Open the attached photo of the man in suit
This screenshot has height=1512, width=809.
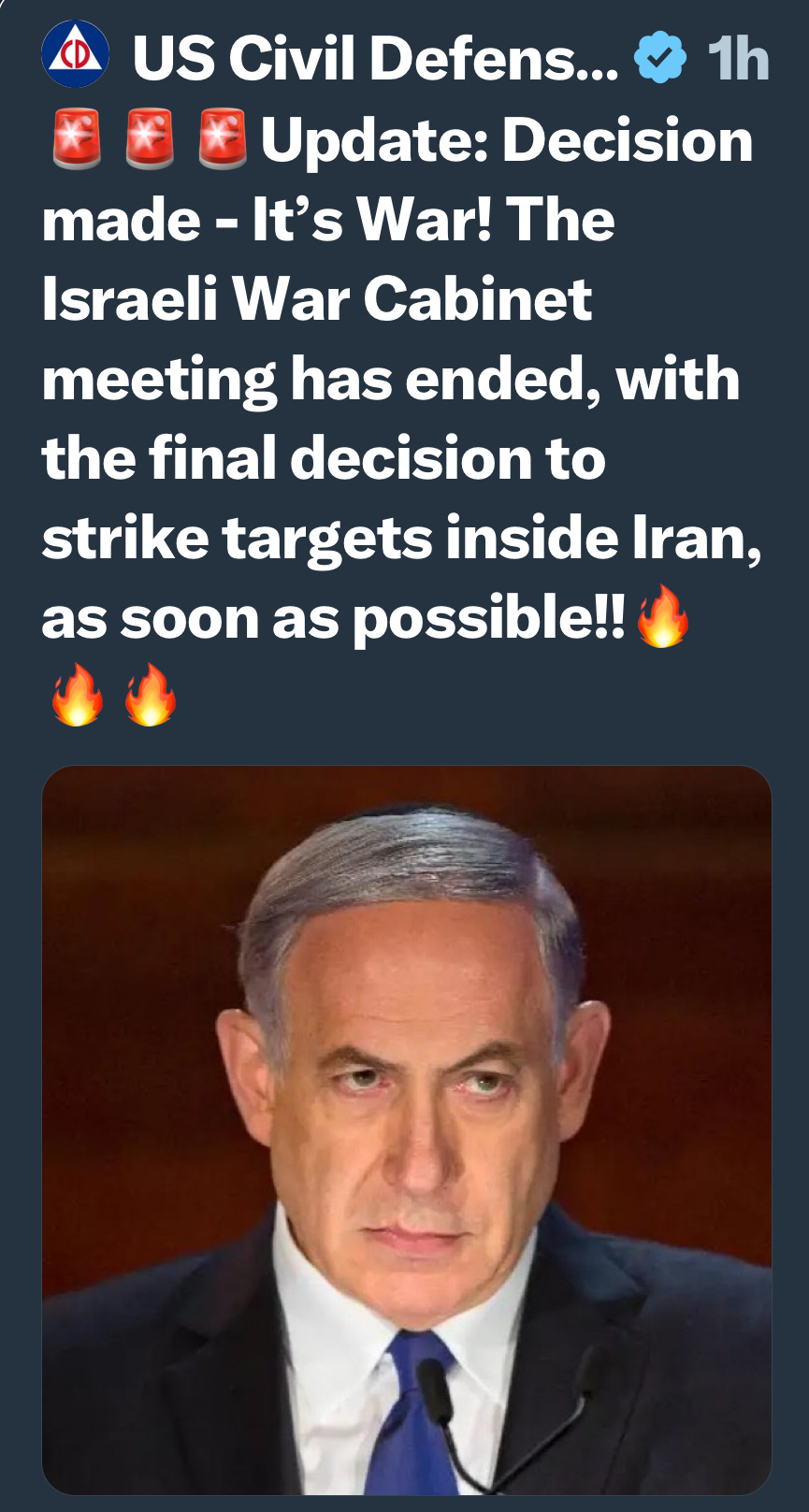(x=407, y=1130)
